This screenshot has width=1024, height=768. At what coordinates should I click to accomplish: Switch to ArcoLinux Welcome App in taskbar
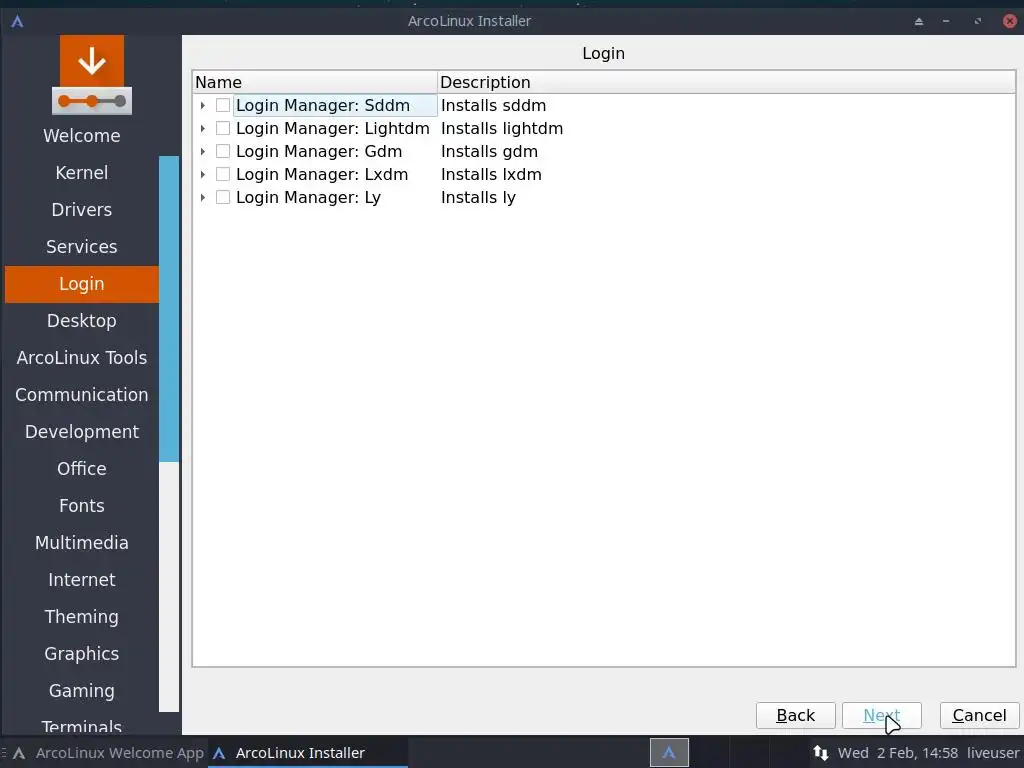point(108,753)
